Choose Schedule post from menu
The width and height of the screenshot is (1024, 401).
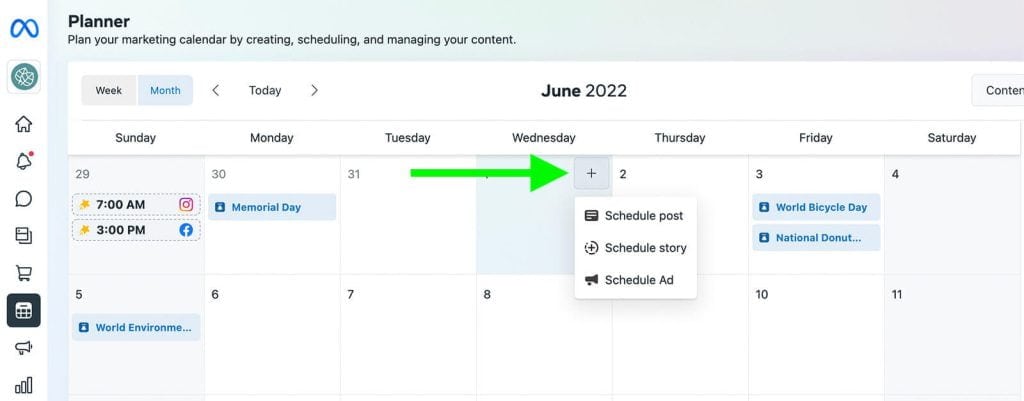[635, 216]
